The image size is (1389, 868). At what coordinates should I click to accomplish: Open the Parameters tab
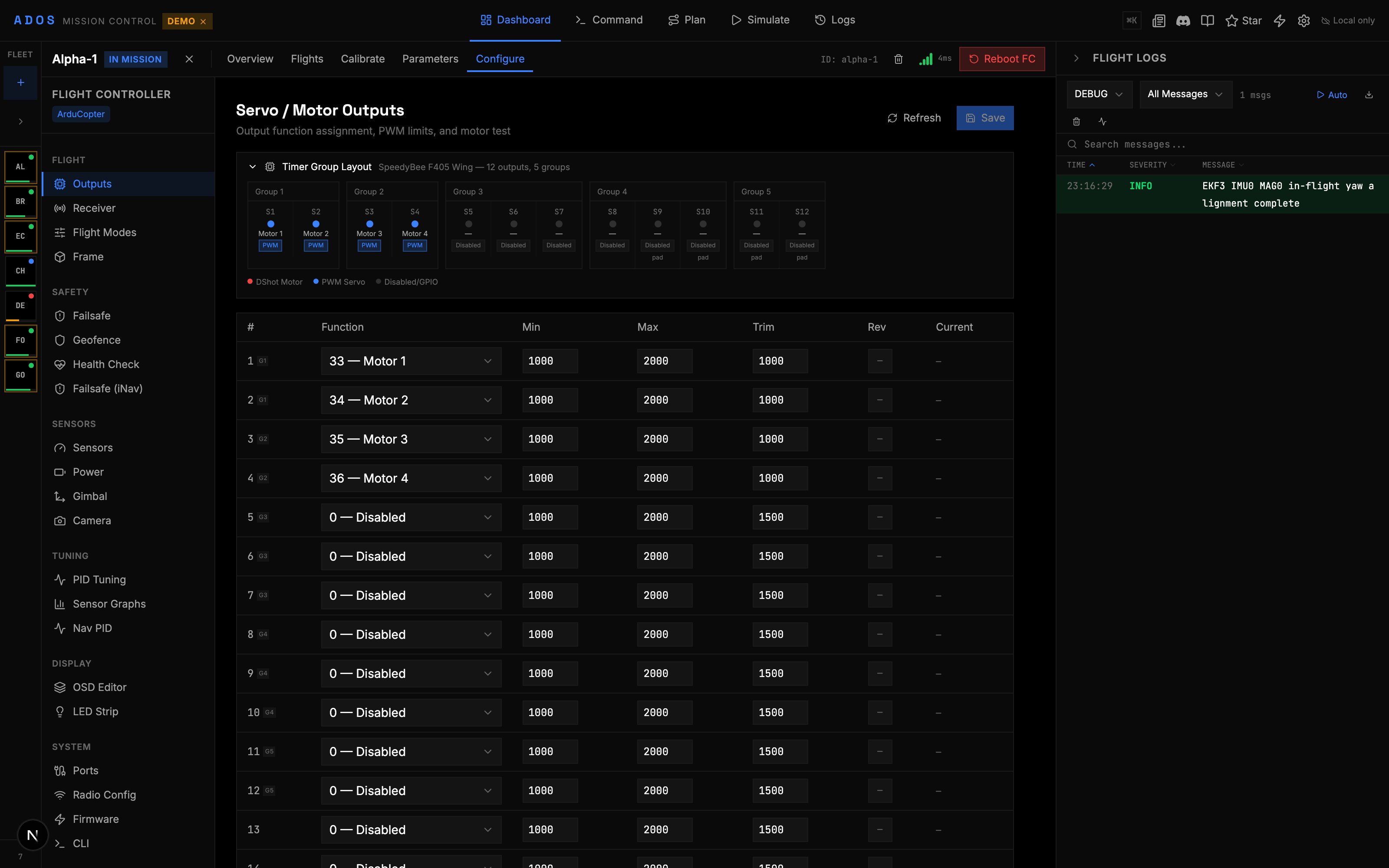(431, 59)
